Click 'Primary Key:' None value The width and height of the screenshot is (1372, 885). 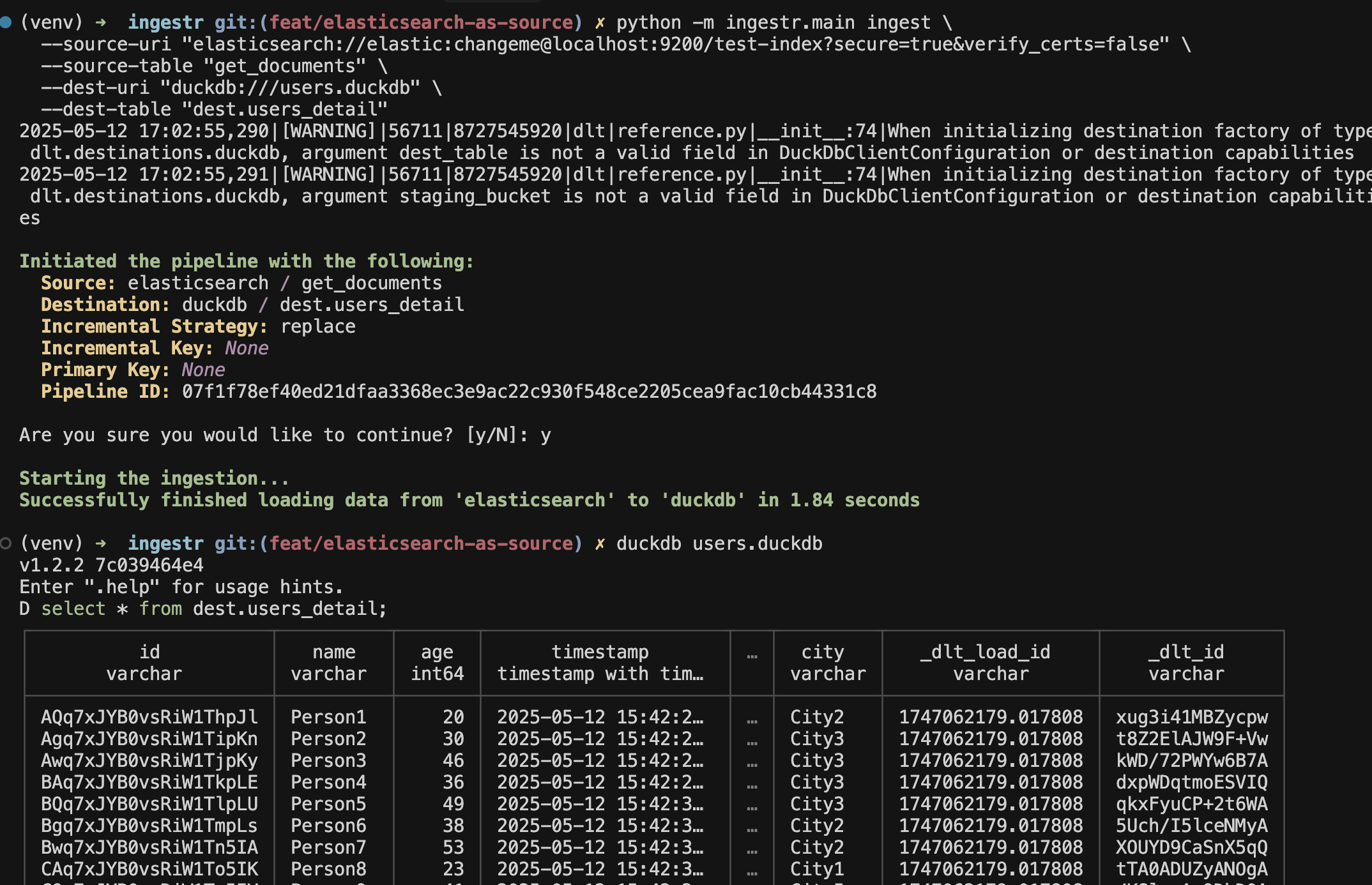coord(203,370)
